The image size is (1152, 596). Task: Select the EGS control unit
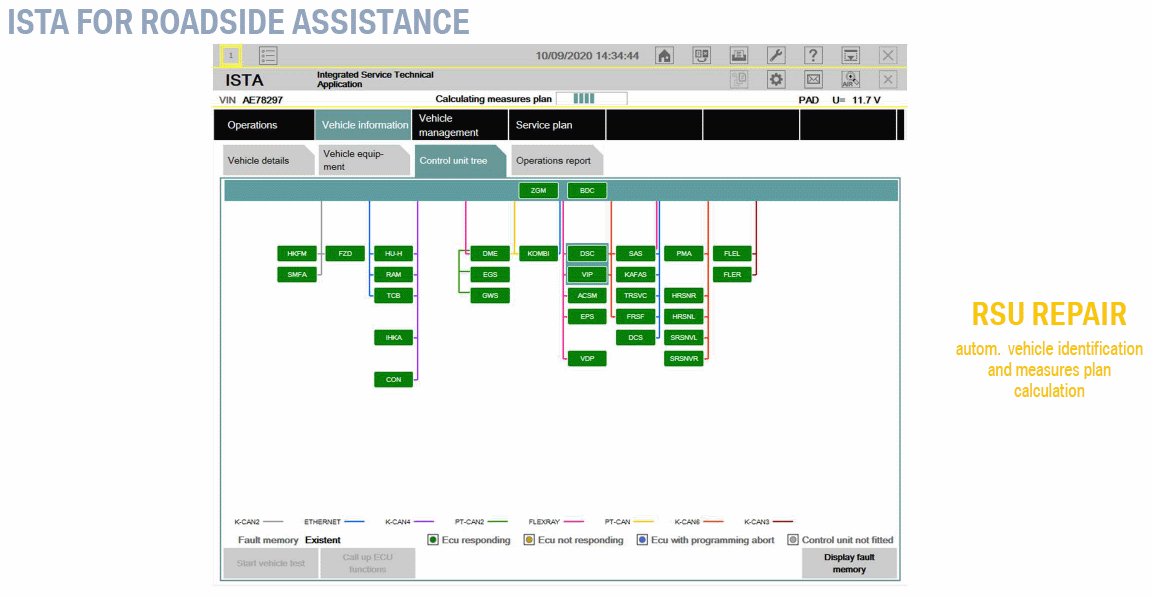[x=490, y=275]
